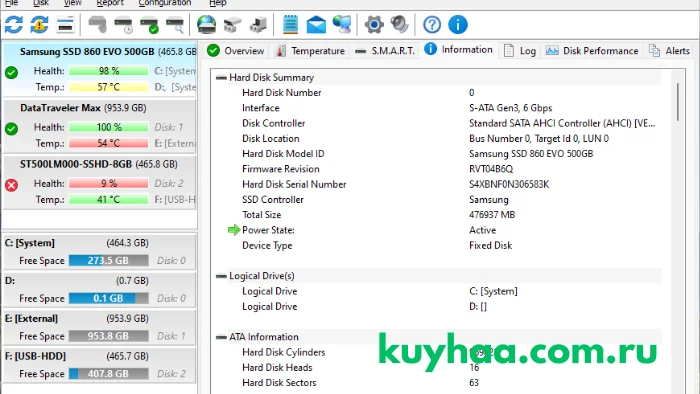This screenshot has height=394, width=700.
Task: Click the two gray disks toolbar icon
Action: (232, 25)
